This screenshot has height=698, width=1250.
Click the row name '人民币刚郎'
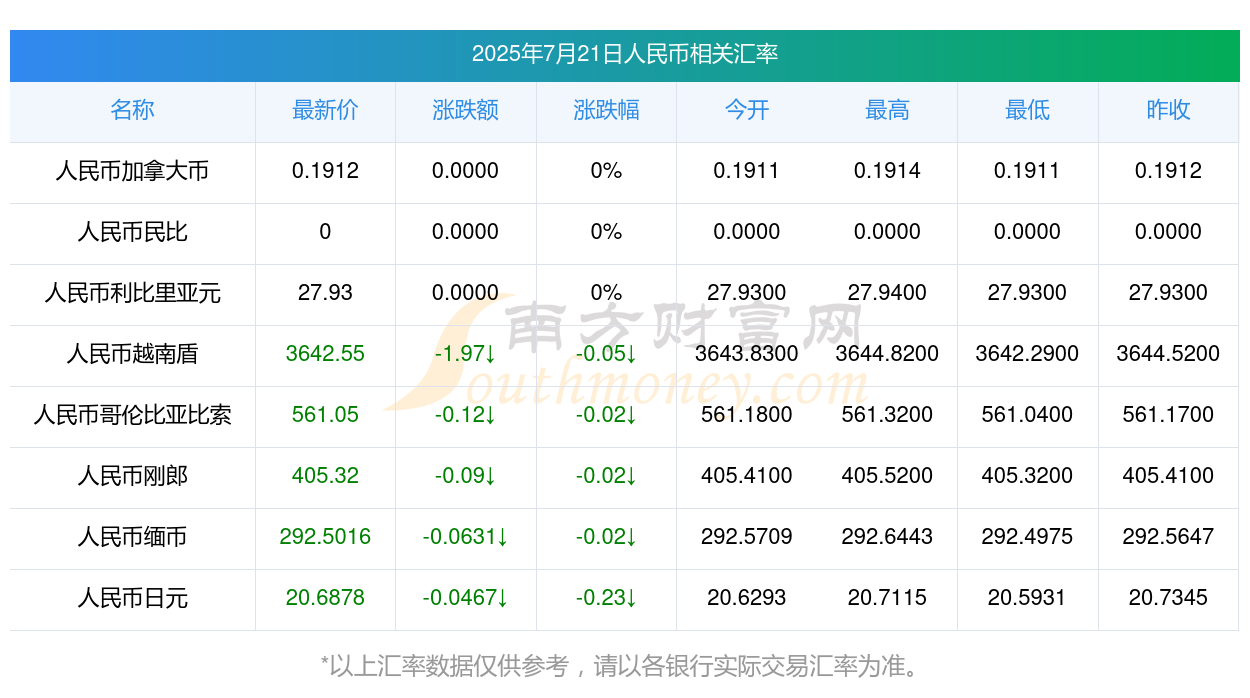[132, 476]
